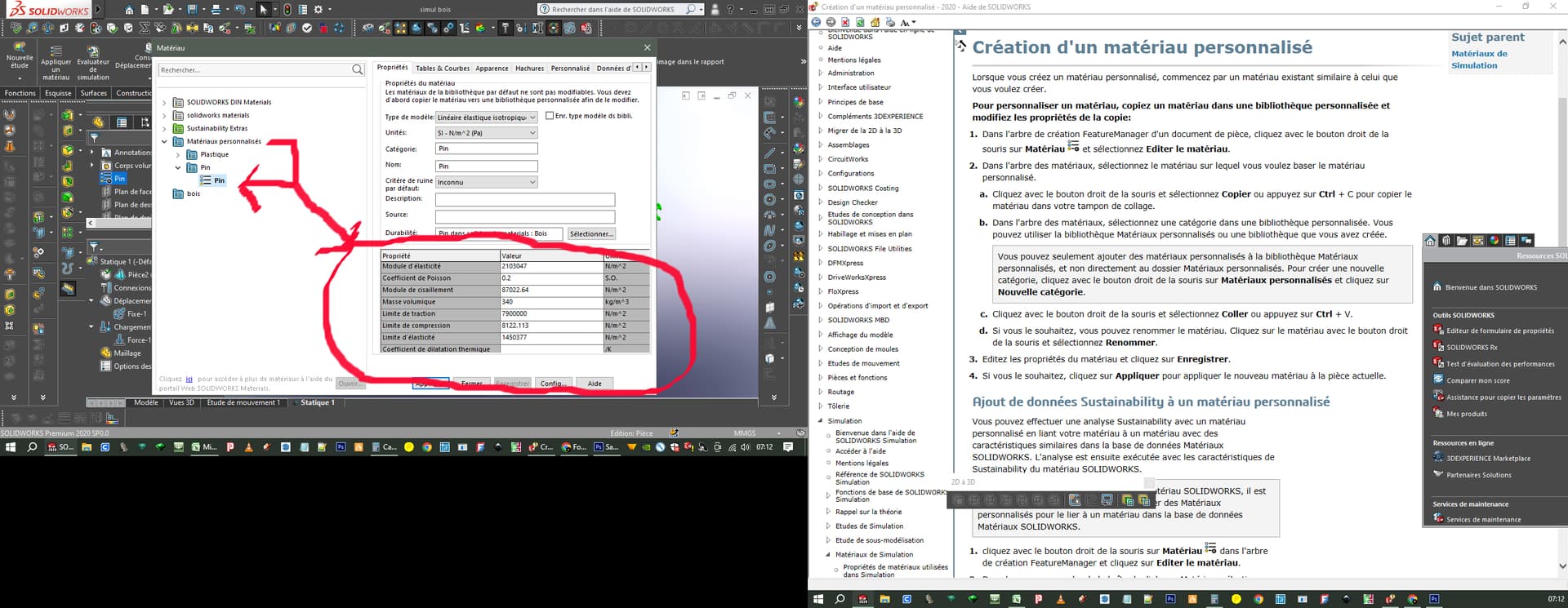Screen dimensions: 1568x608
Task: Switch to Tables & Courbes tab
Action: [443, 69]
